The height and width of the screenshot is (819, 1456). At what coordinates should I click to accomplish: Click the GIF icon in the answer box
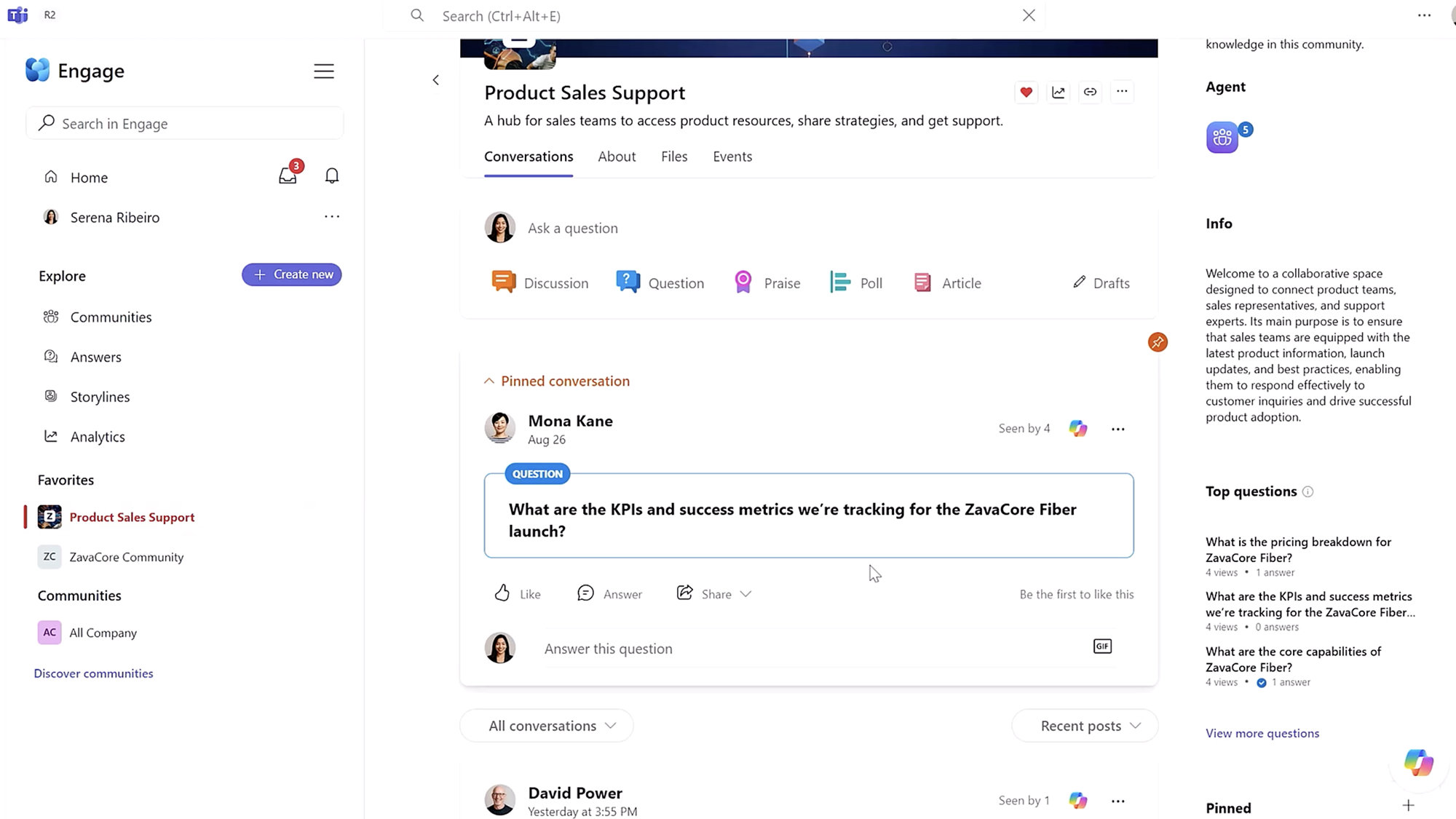tap(1102, 646)
